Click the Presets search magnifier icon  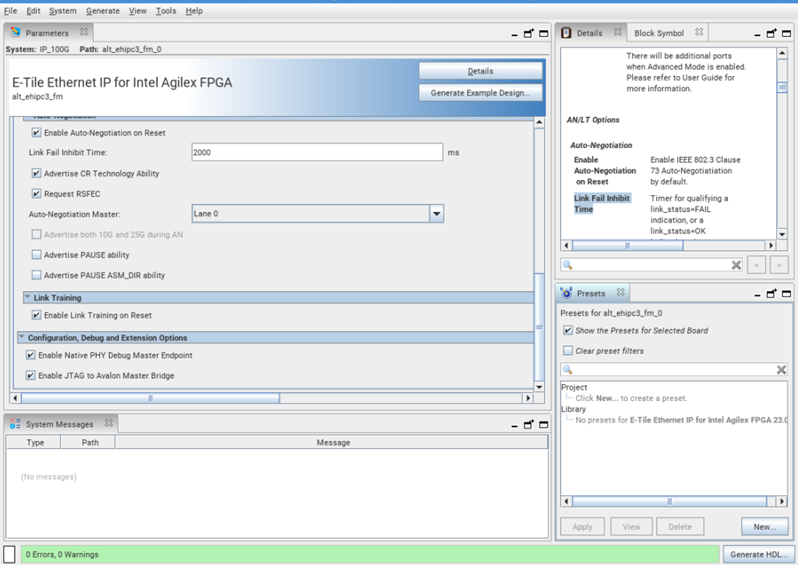(568, 370)
